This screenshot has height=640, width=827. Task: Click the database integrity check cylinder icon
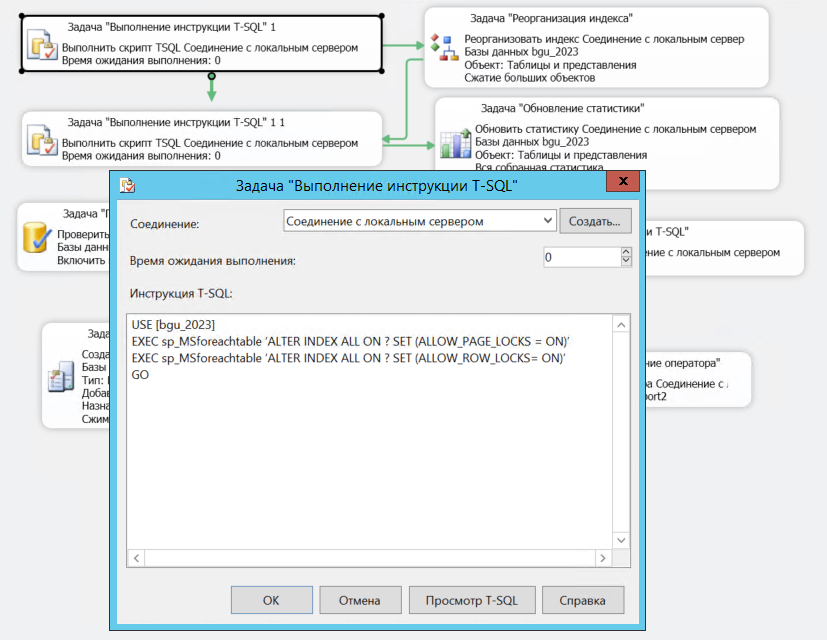click(37, 239)
